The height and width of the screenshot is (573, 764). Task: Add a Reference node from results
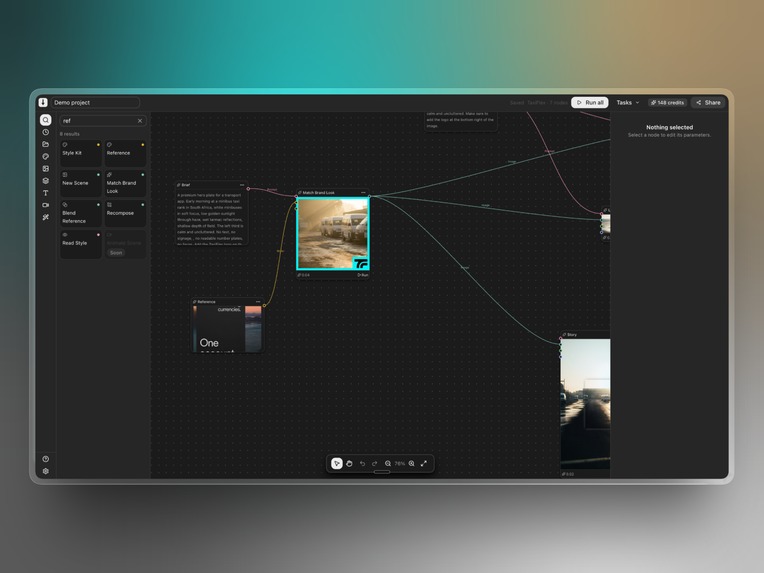125,153
